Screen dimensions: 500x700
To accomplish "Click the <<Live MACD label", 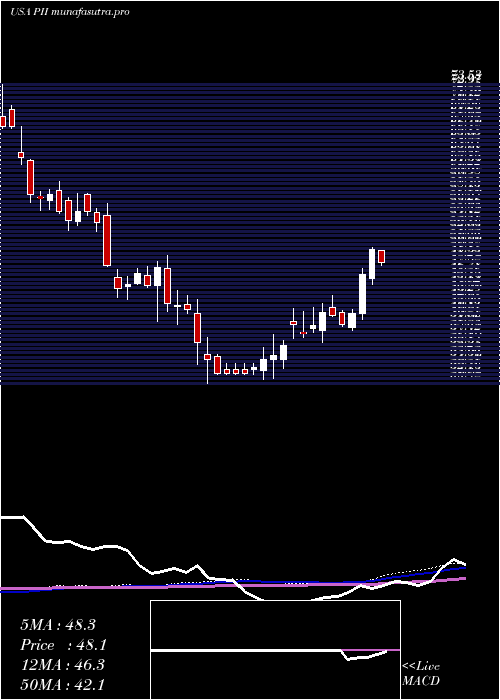I will click(x=421, y=674).
